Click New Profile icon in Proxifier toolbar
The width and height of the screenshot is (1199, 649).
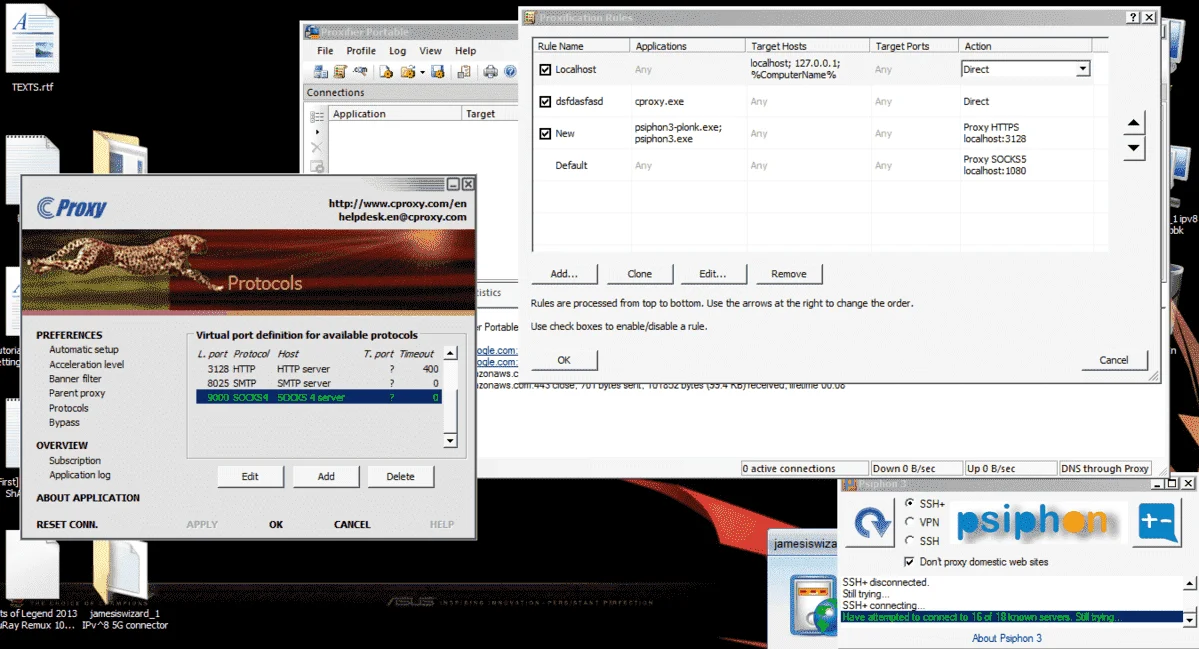point(386,72)
